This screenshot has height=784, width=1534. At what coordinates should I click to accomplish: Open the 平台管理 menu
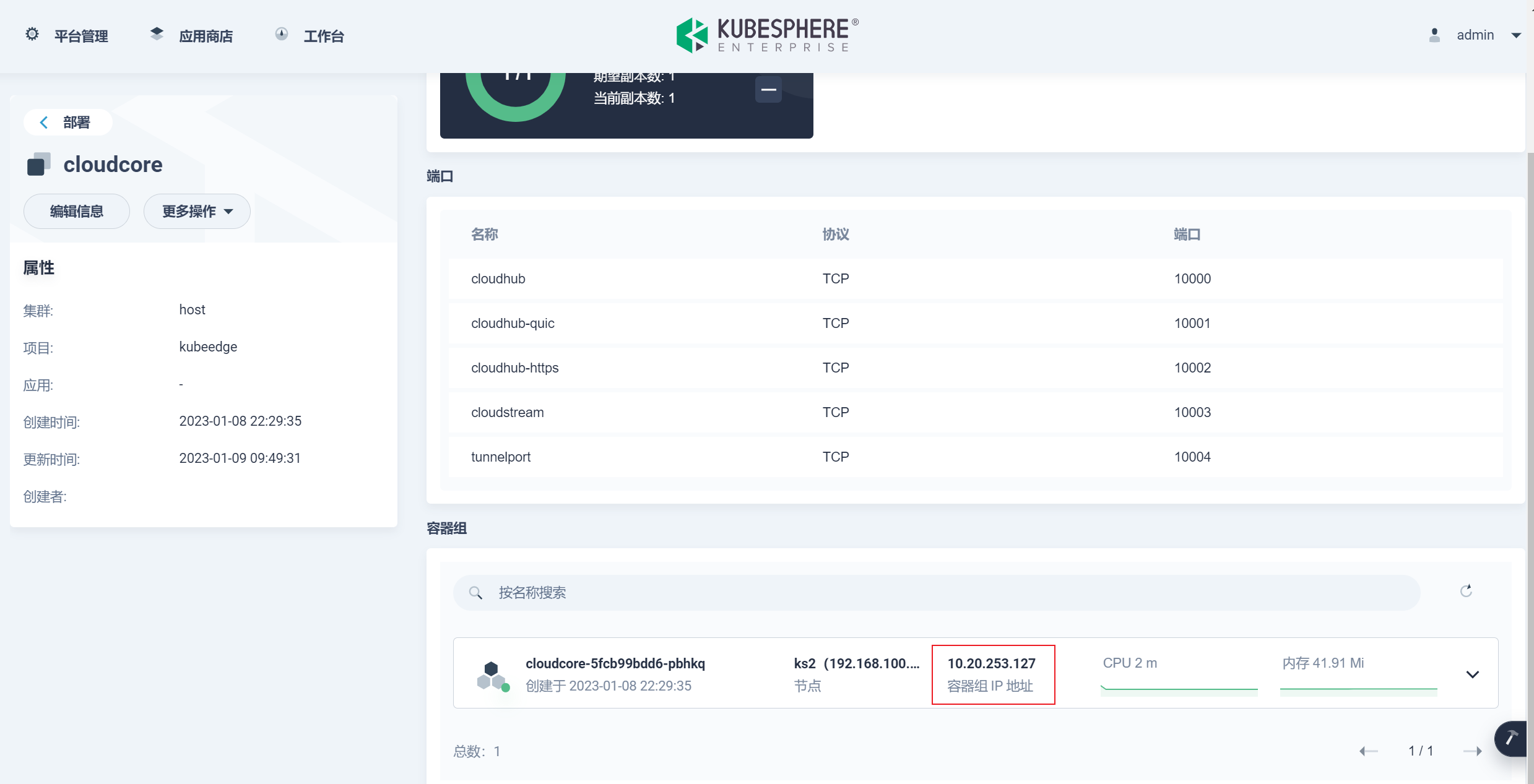[x=81, y=36]
